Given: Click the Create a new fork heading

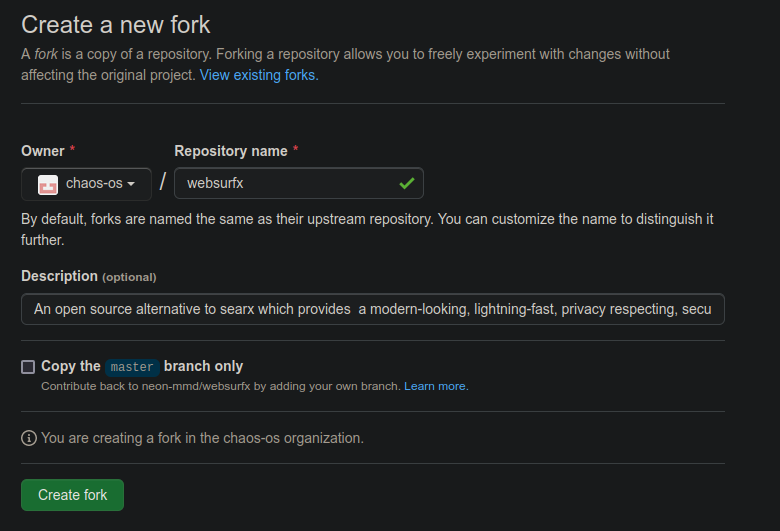Looking at the screenshot, I should pyautogui.click(x=115, y=24).
